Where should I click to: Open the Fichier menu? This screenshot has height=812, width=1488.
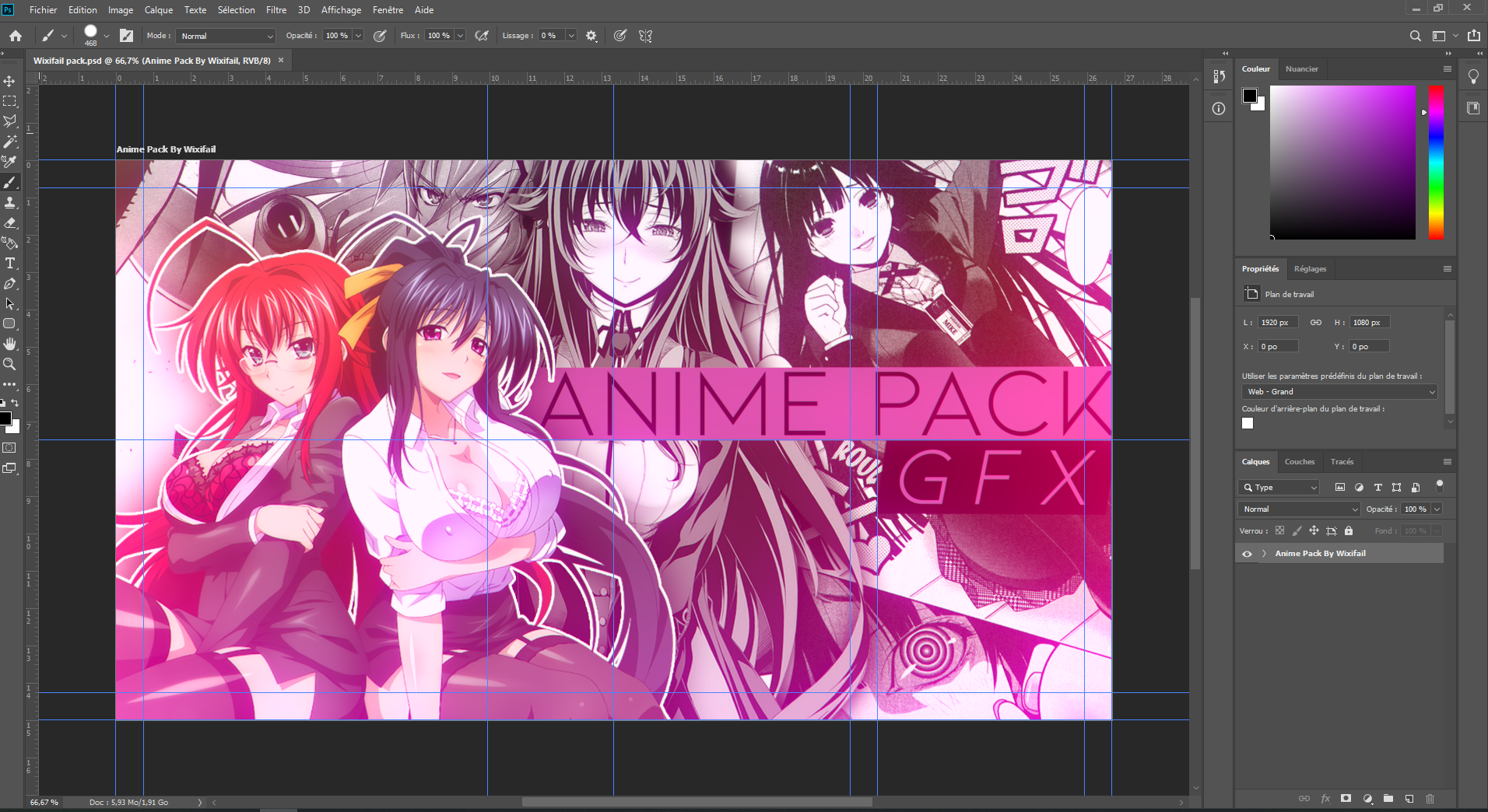[x=44, y=10]
